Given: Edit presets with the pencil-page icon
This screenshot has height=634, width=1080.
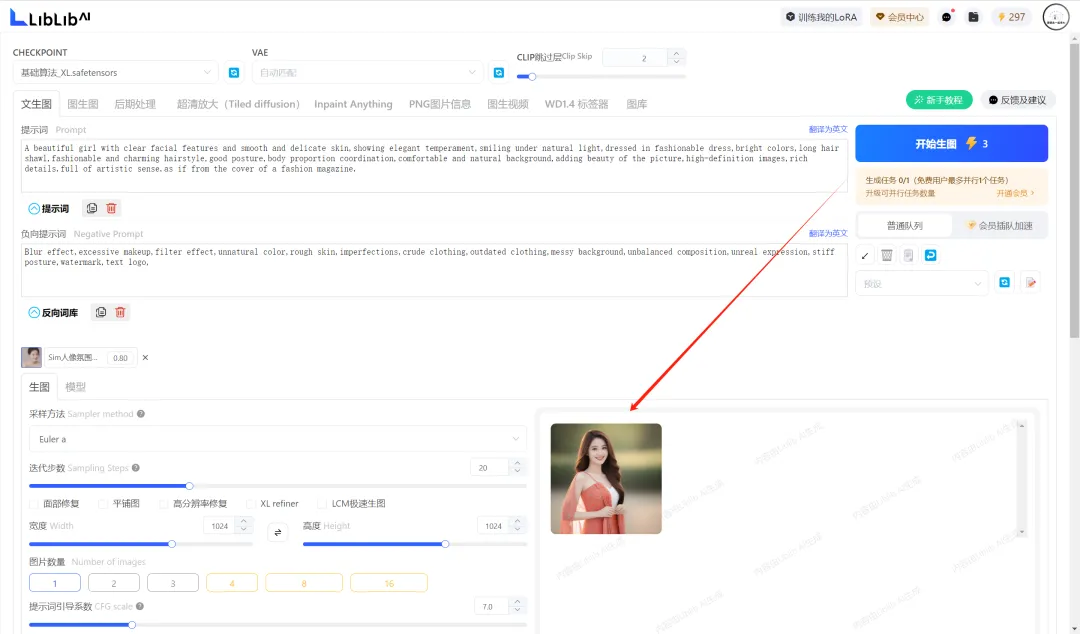Looking at the screenshot, I should click(1030, 283).
